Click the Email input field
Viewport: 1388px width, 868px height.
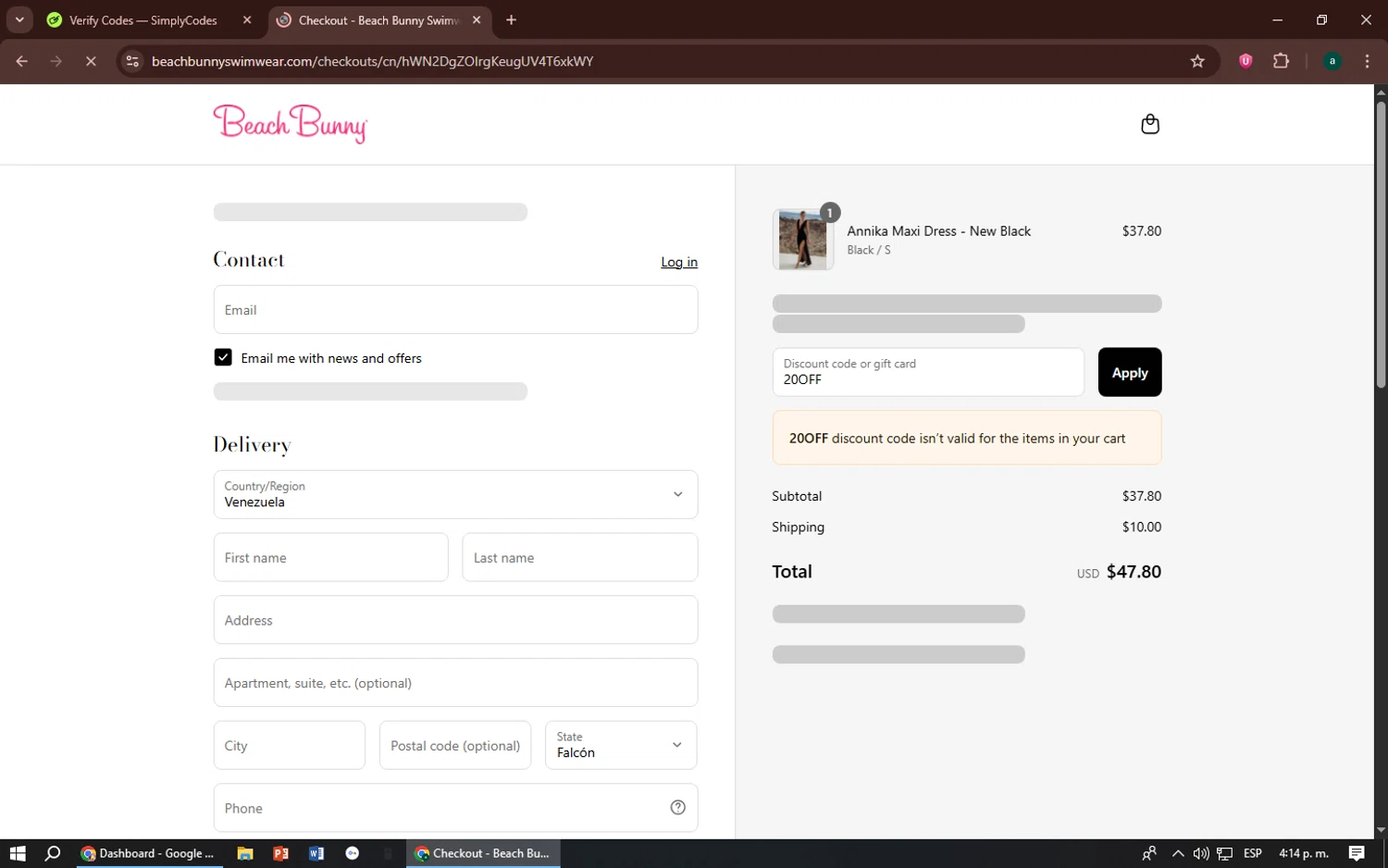point(455,309)
